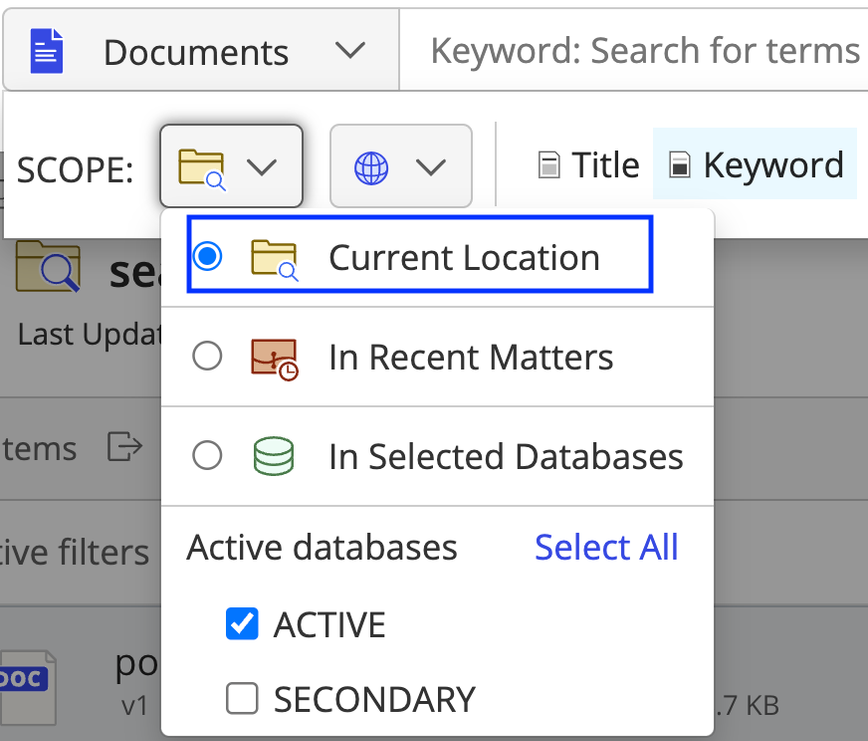Choose In Selected Databases from the menu
The width and height of the screenshot is (868, 741).
[x=505, y=455]
